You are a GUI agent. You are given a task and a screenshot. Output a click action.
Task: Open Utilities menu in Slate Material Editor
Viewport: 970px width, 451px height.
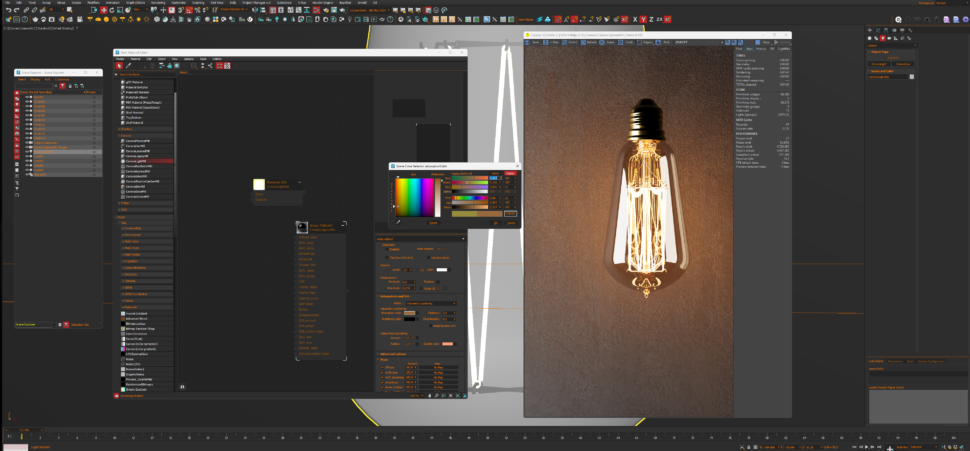(x=217, y=59)
